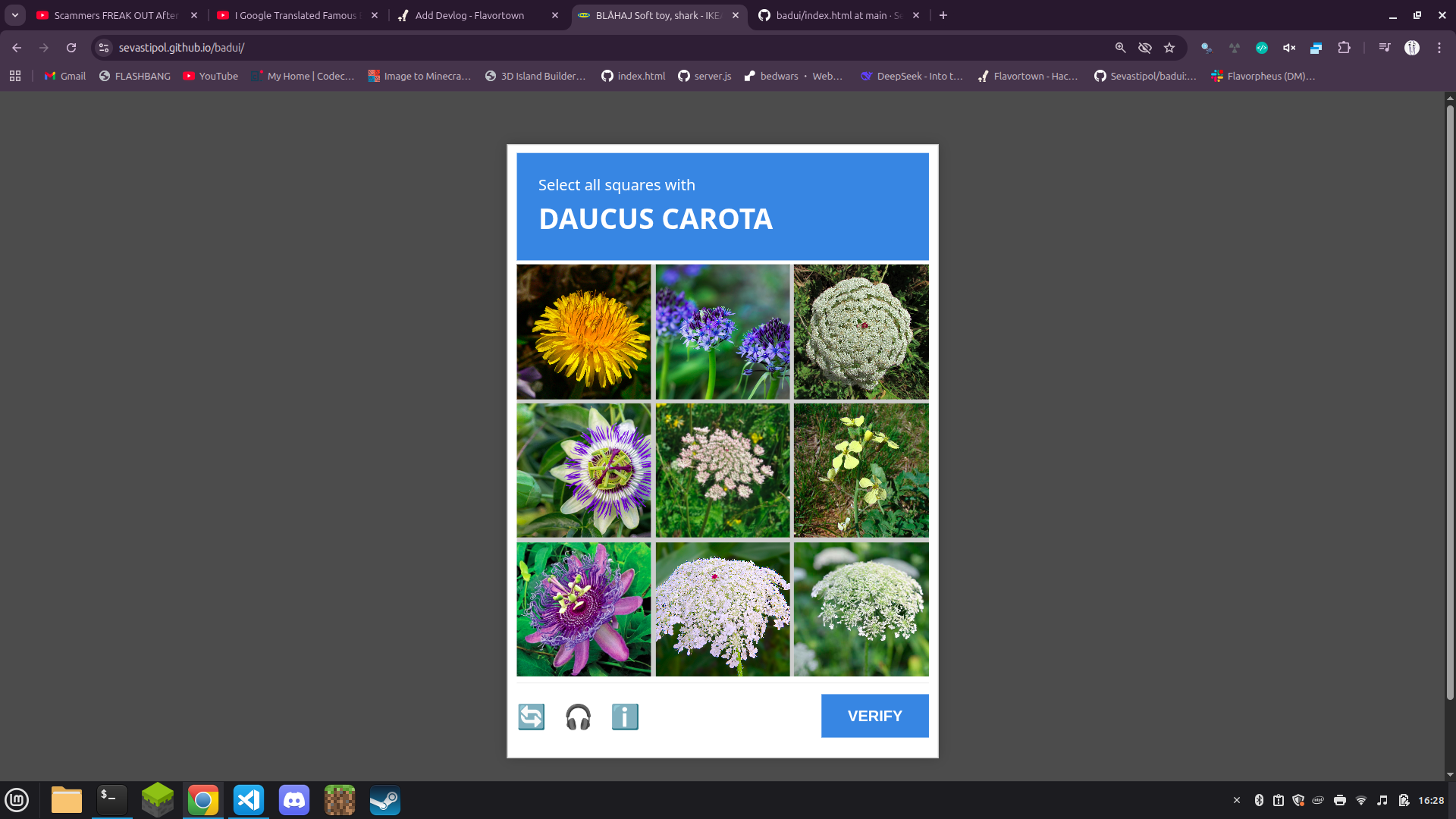1456x819 pixels.
Task: Switch to the Add Devlog - Flavortown tab
Action: [469, 15]
